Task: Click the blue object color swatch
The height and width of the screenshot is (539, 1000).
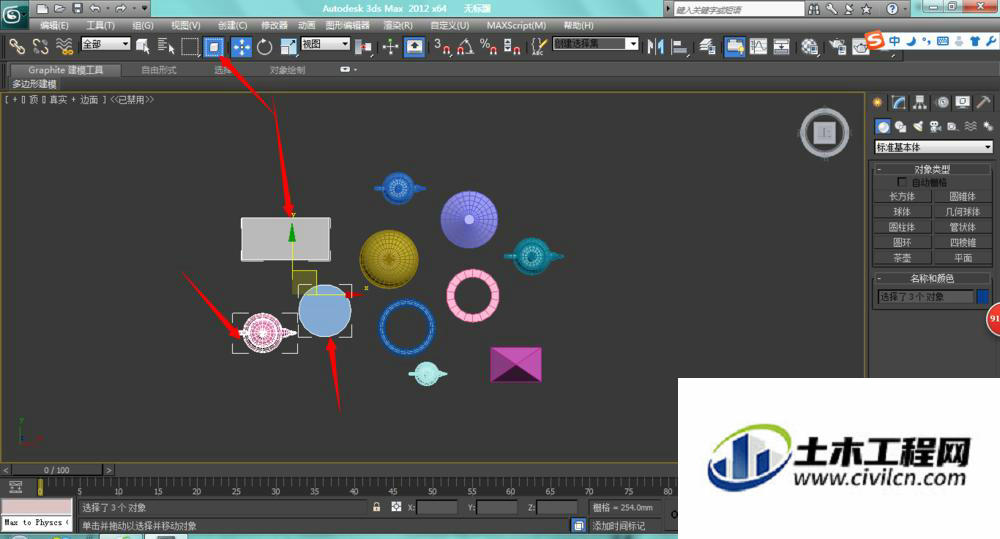Action: coord(983,297)
